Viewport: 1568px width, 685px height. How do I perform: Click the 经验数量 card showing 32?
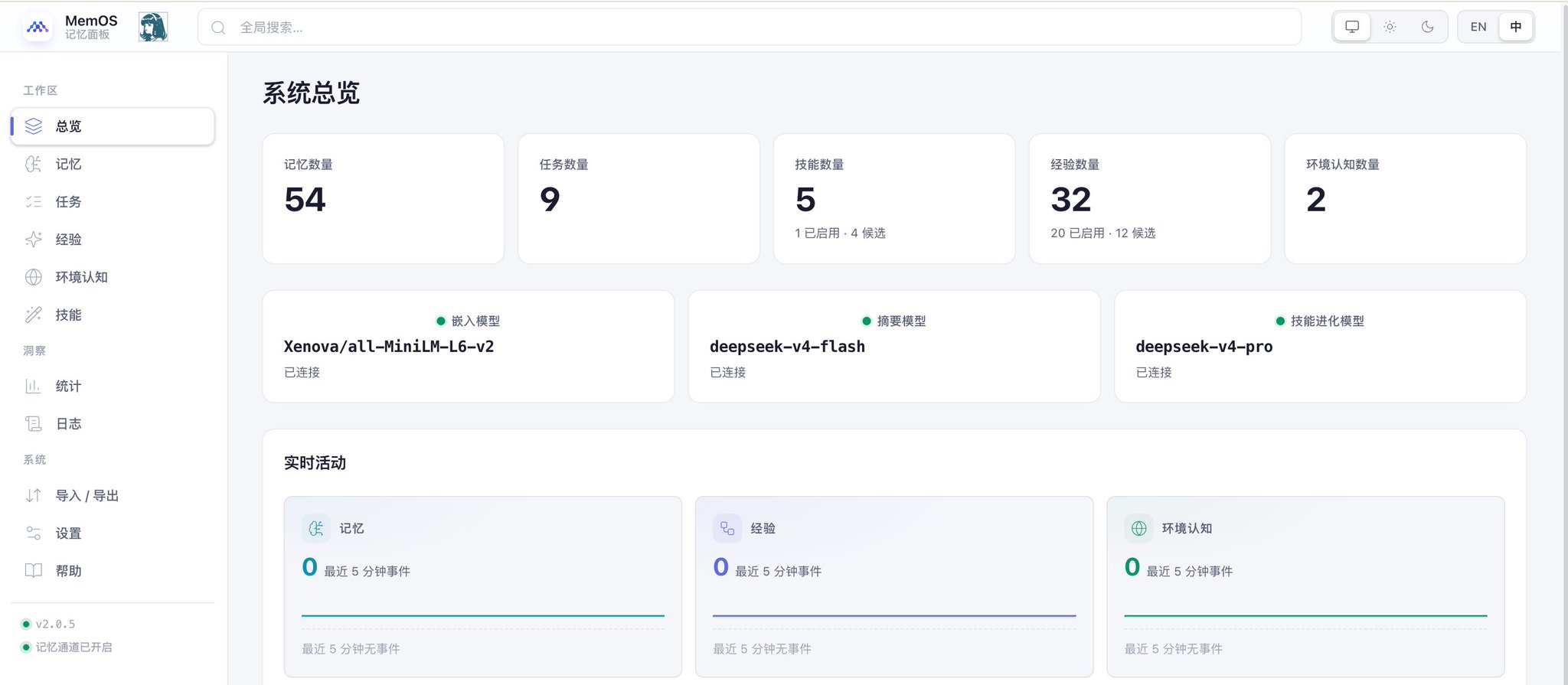(x=1150, y=199)
